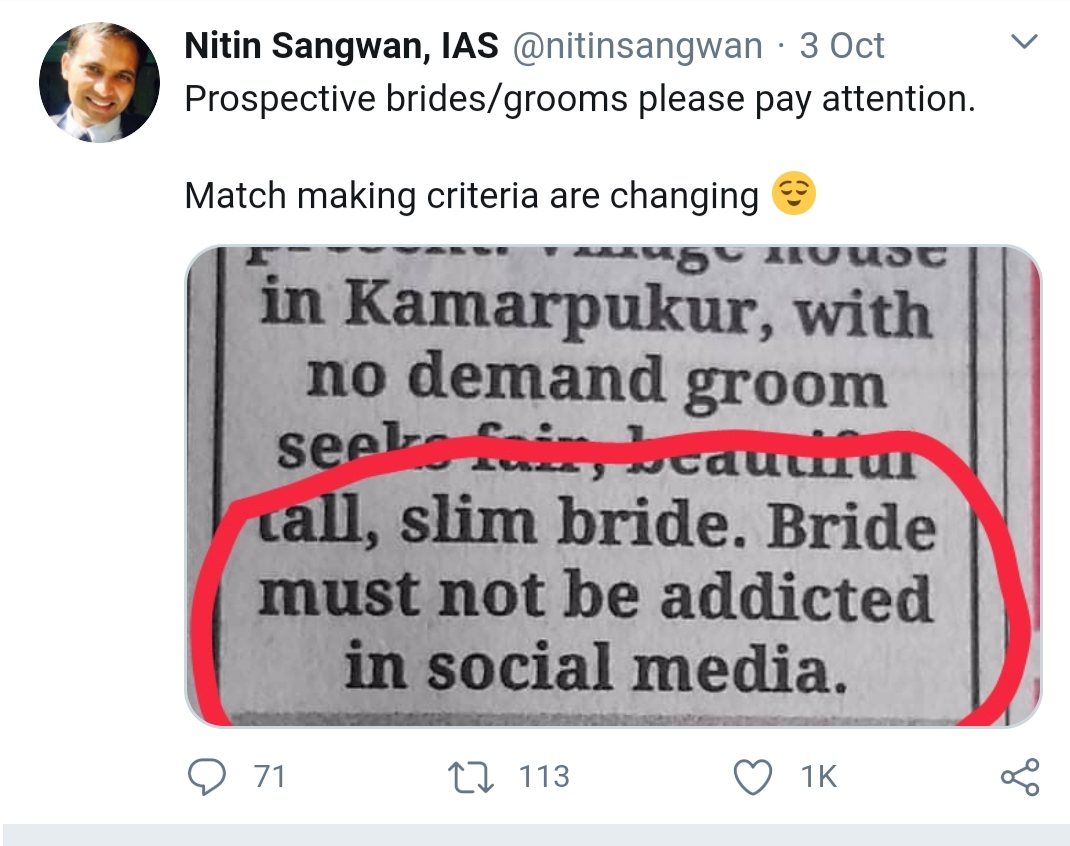Click the 113 retweets count

tap(544, 777)
